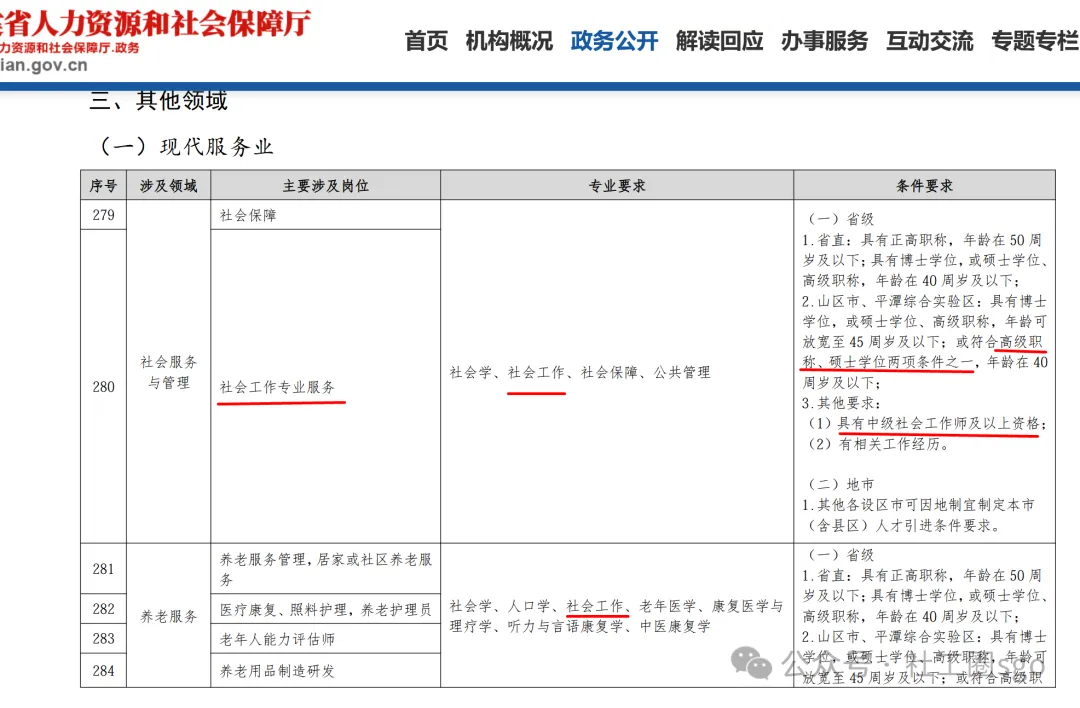Select the 政务公开 navigation tab
The image size is (1080, 708).
pos(614,41)
